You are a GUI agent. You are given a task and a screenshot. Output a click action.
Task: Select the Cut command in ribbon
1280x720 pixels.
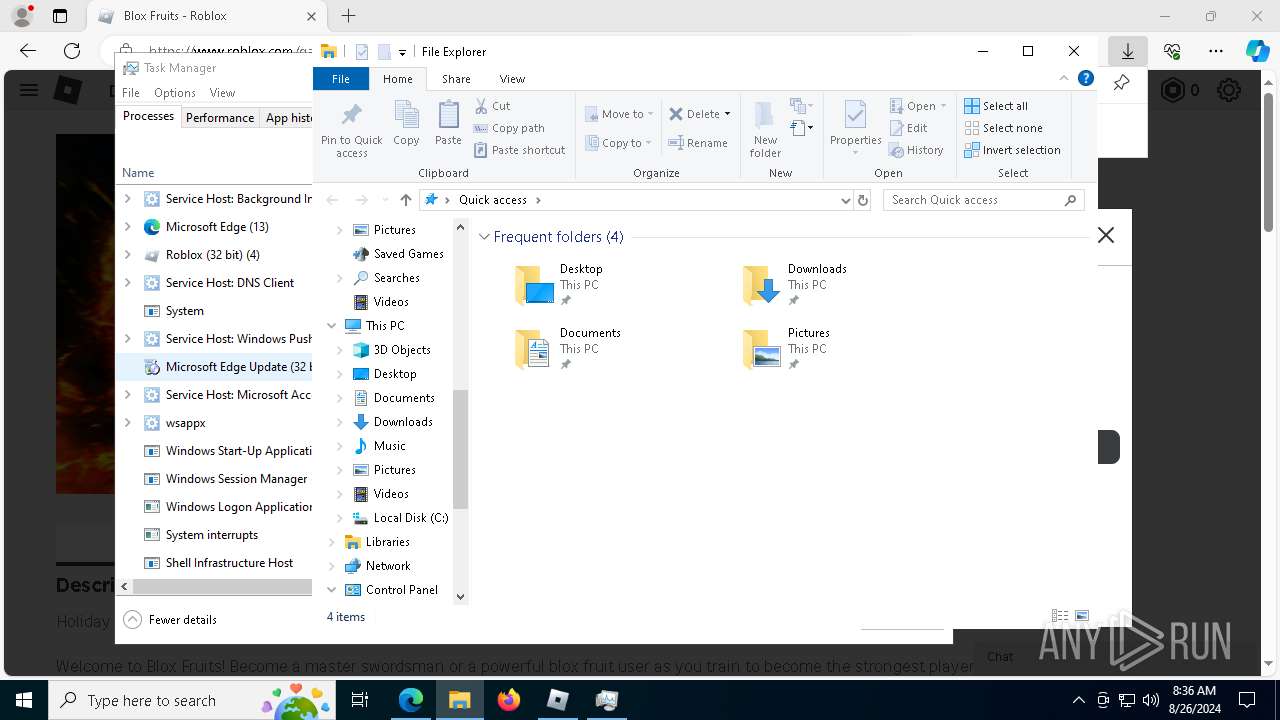coord(492,106)
